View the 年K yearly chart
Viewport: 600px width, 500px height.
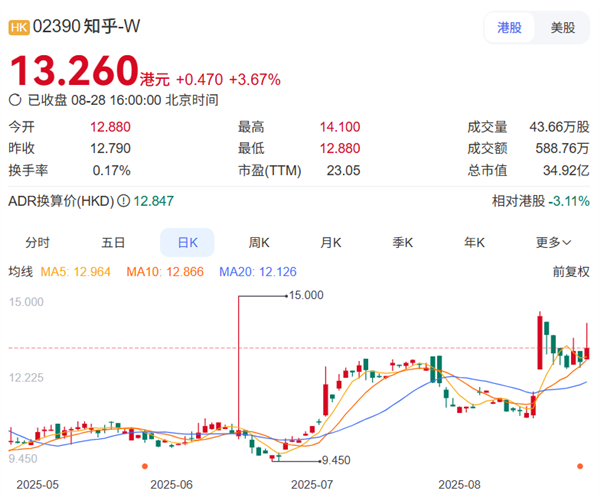(x=474, y=242)
